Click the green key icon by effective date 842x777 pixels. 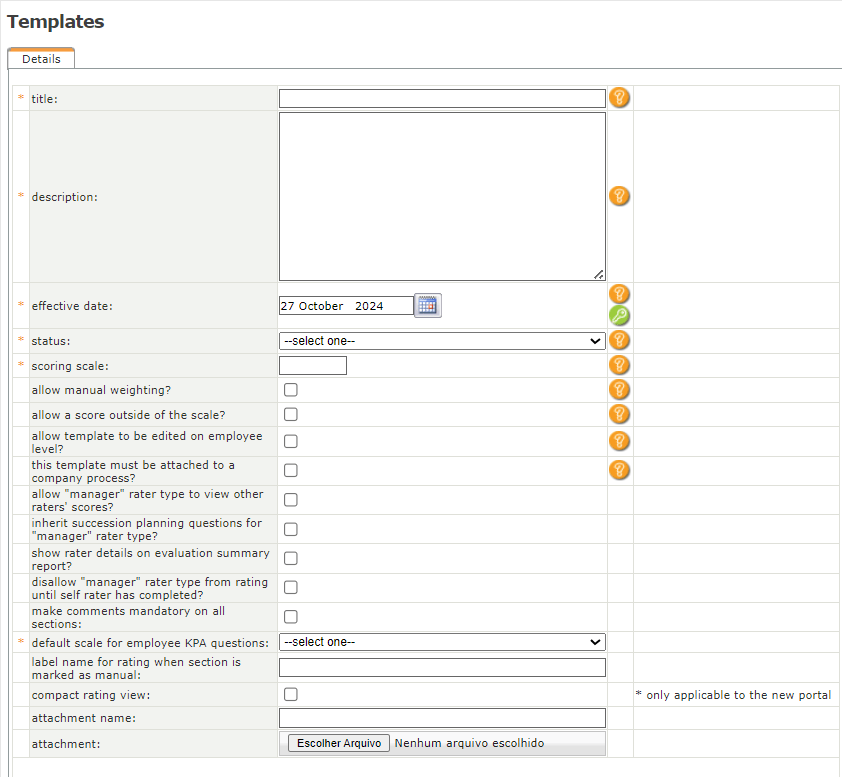click(620, 316)
